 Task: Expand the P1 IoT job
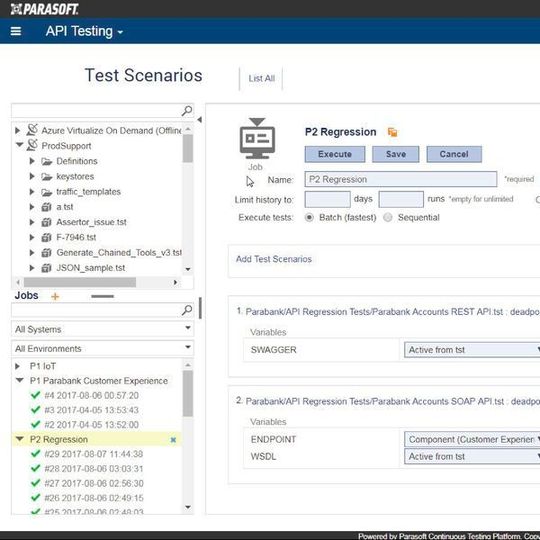coord(18,366)
